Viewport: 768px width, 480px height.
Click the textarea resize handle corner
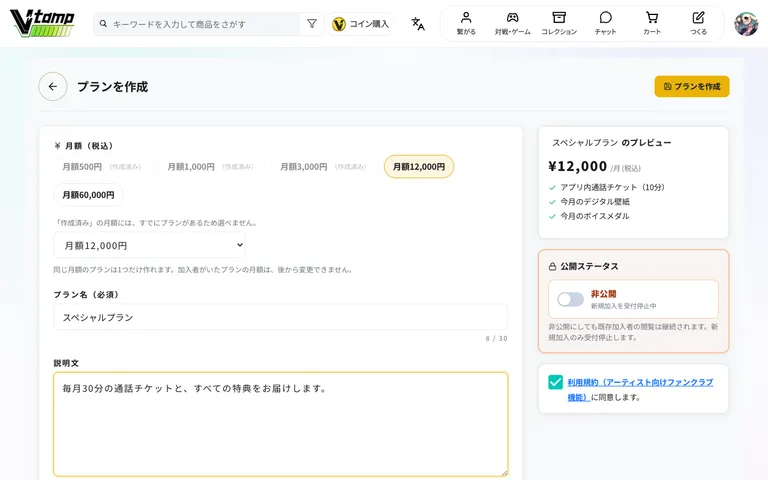coord(504,473)
